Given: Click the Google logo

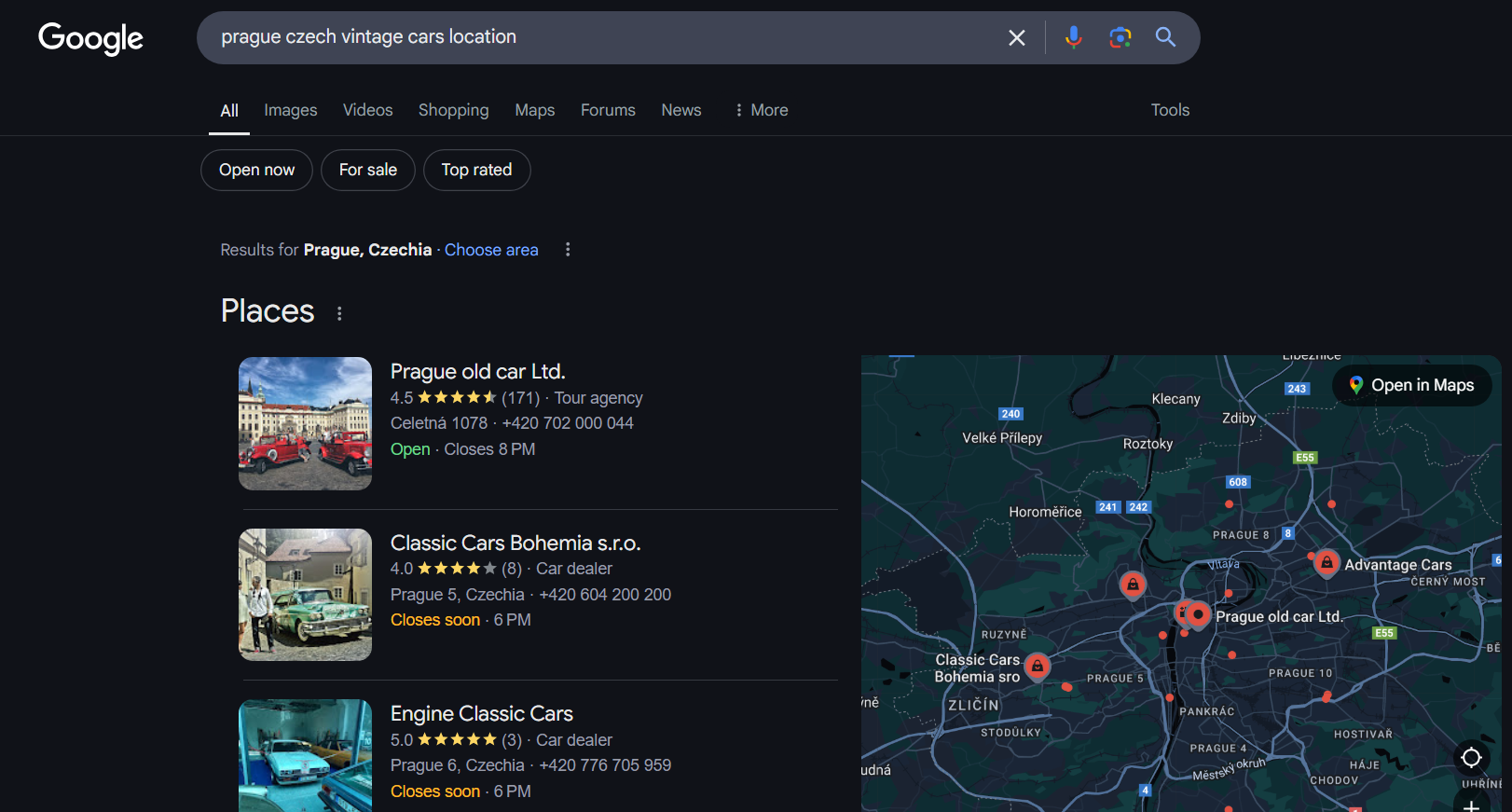Looking at the screenshot, I should 90,38.
